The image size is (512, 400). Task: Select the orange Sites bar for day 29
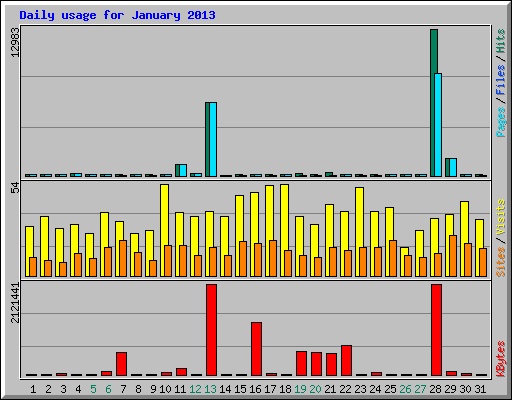pyautogui.click(x=453, y=256)
